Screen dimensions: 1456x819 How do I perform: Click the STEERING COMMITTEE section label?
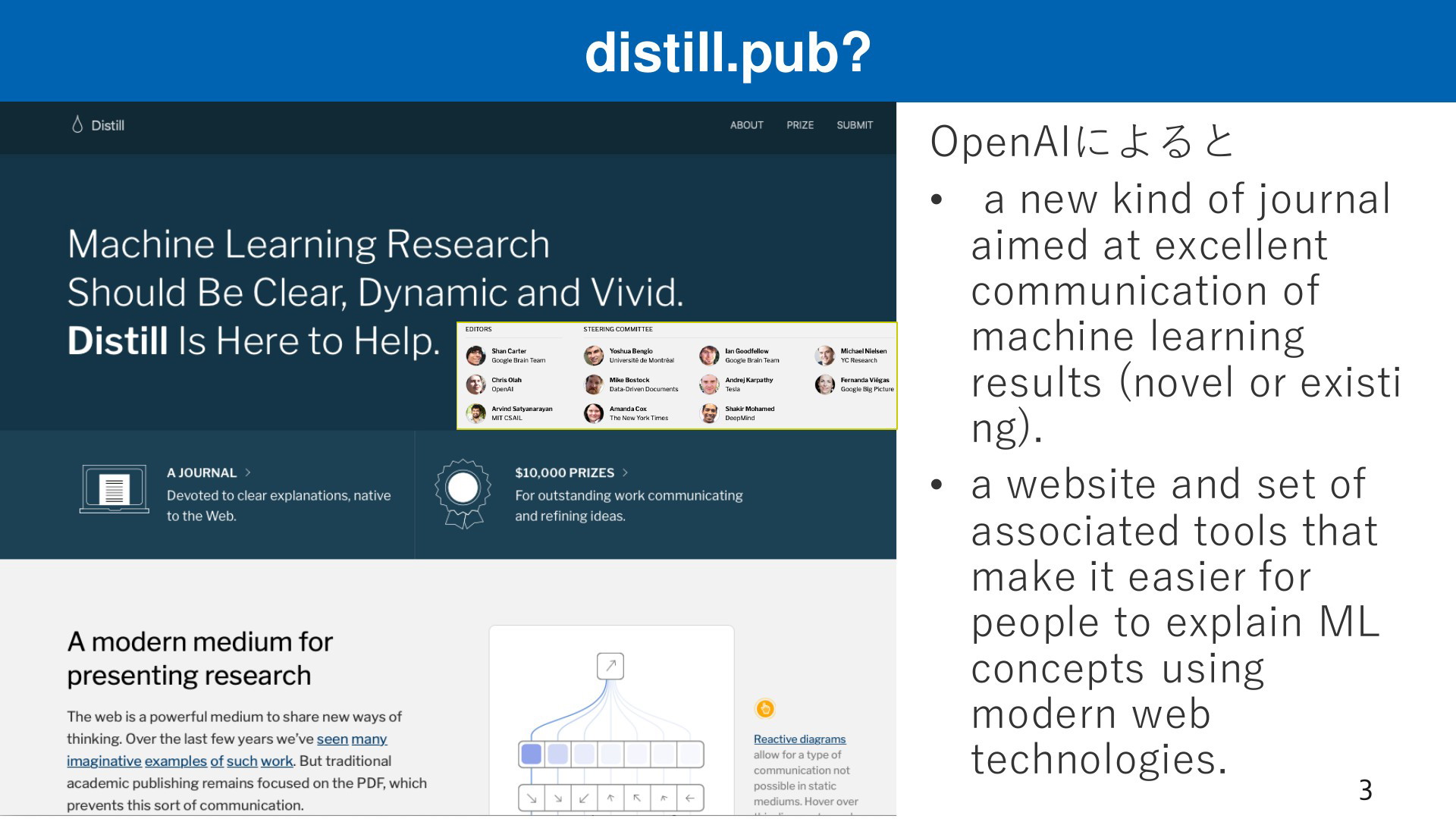618,329
